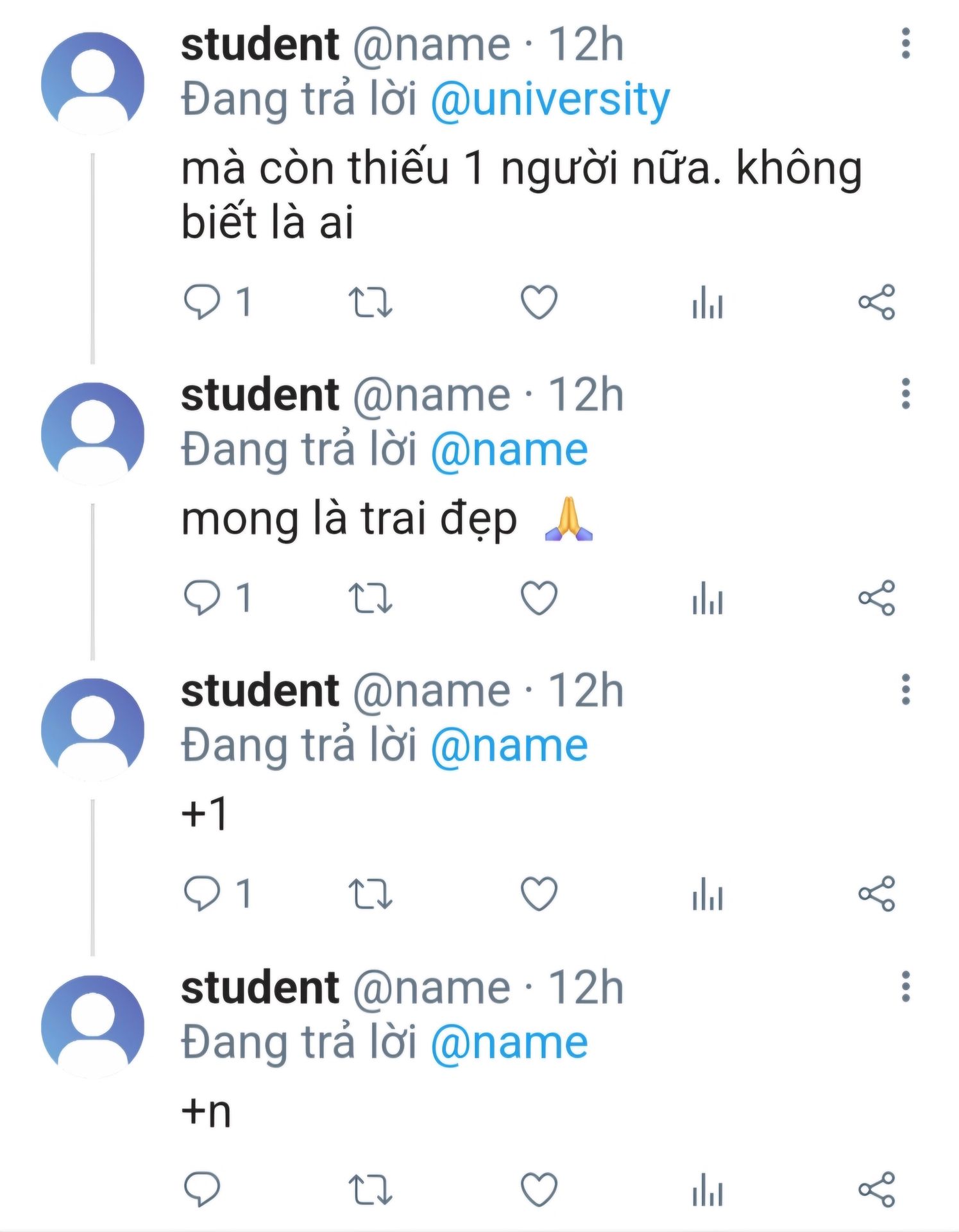Retweet the "mong là trai đẹp" tweet
The image size is (959, 1232).
click(370, 598)
